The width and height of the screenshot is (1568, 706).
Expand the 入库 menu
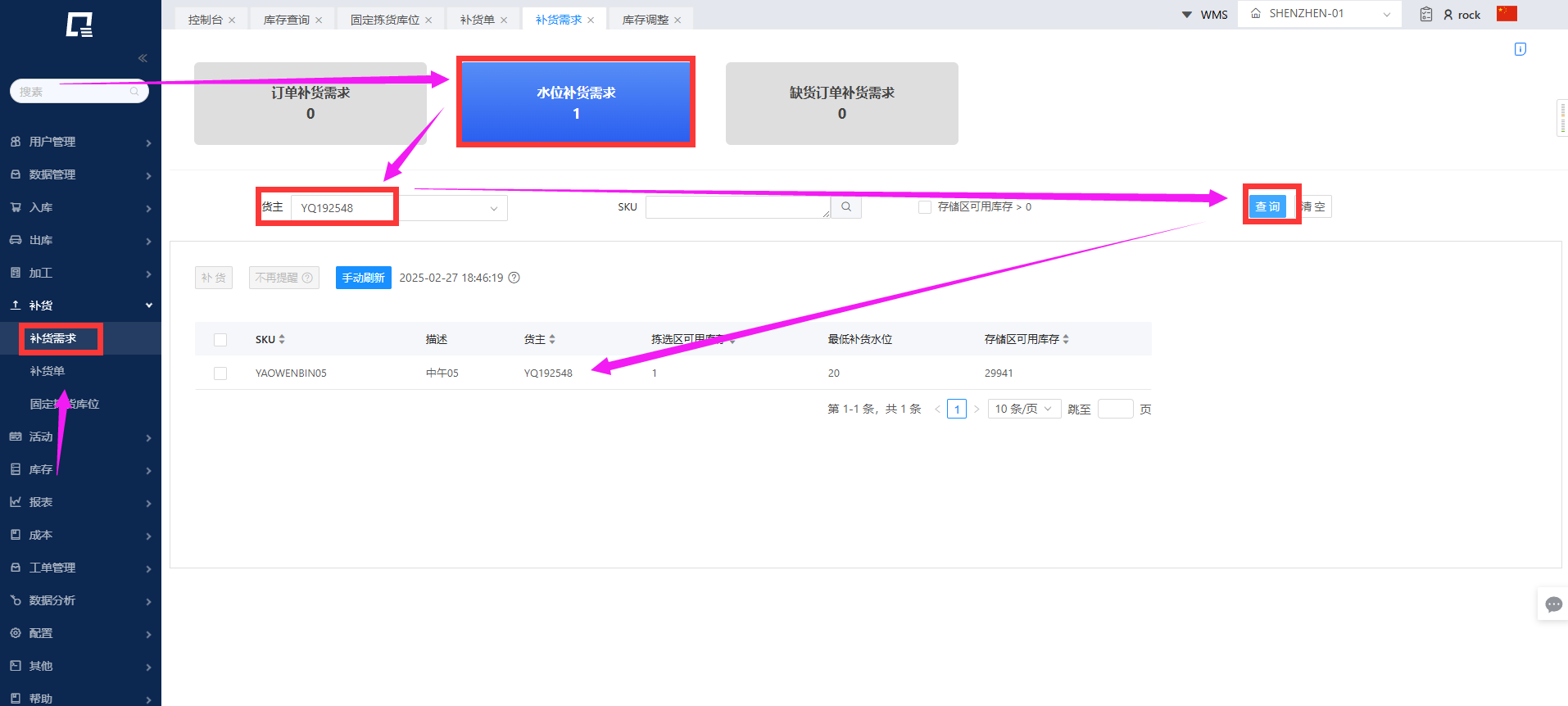point(80,207)
